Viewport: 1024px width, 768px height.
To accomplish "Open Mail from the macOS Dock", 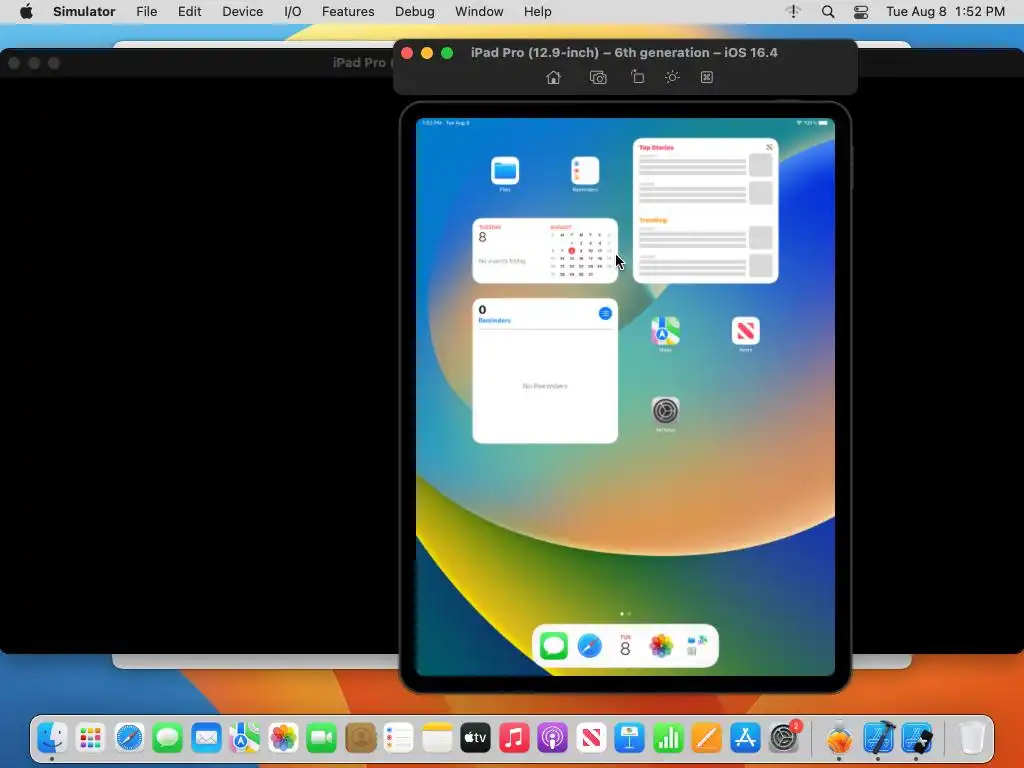I will click(206, 738).
